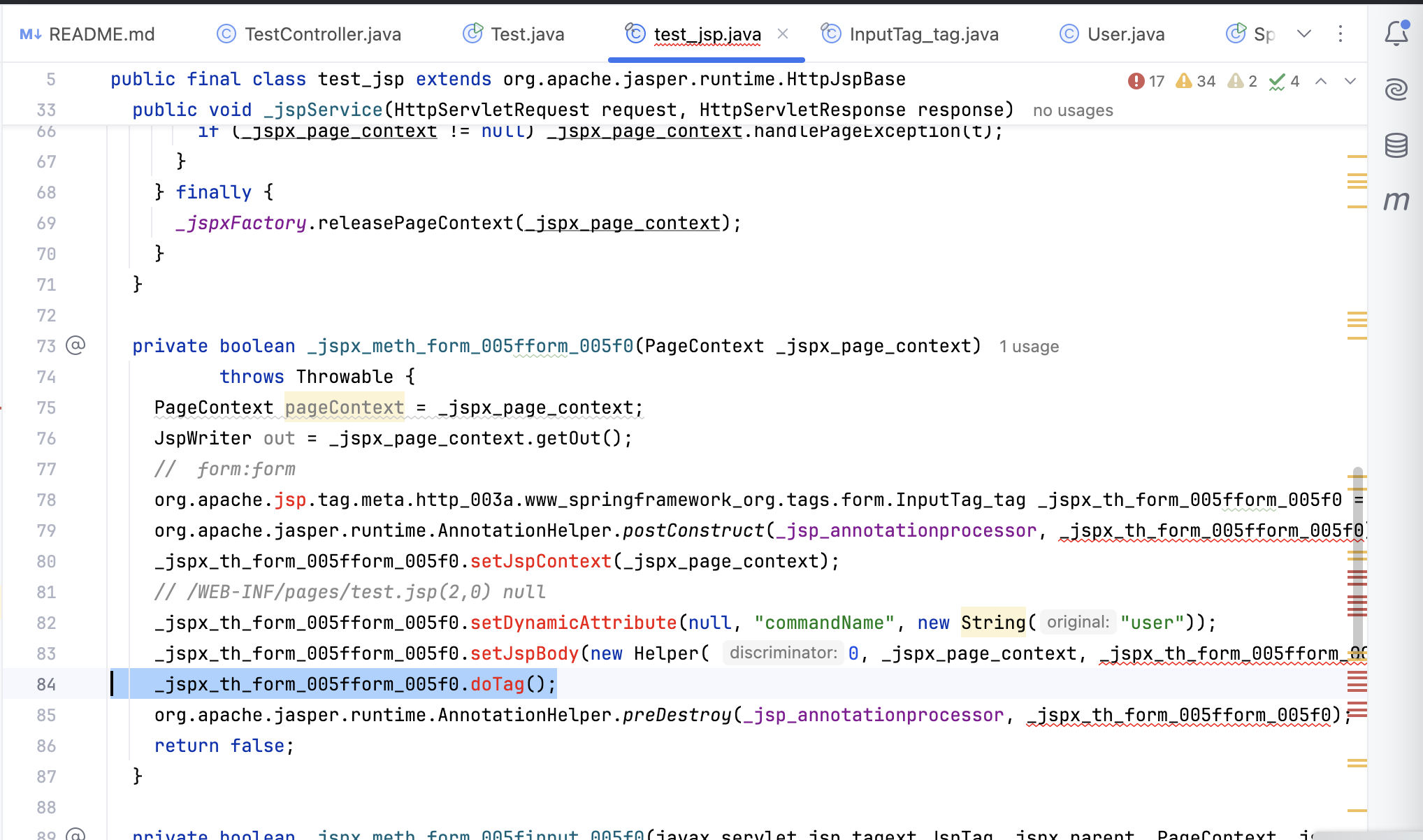Click the vertical editor scrollbar thumb
Image resolution: width=1423 pixels, height=840 pixels.
[x=1357, y=559]
